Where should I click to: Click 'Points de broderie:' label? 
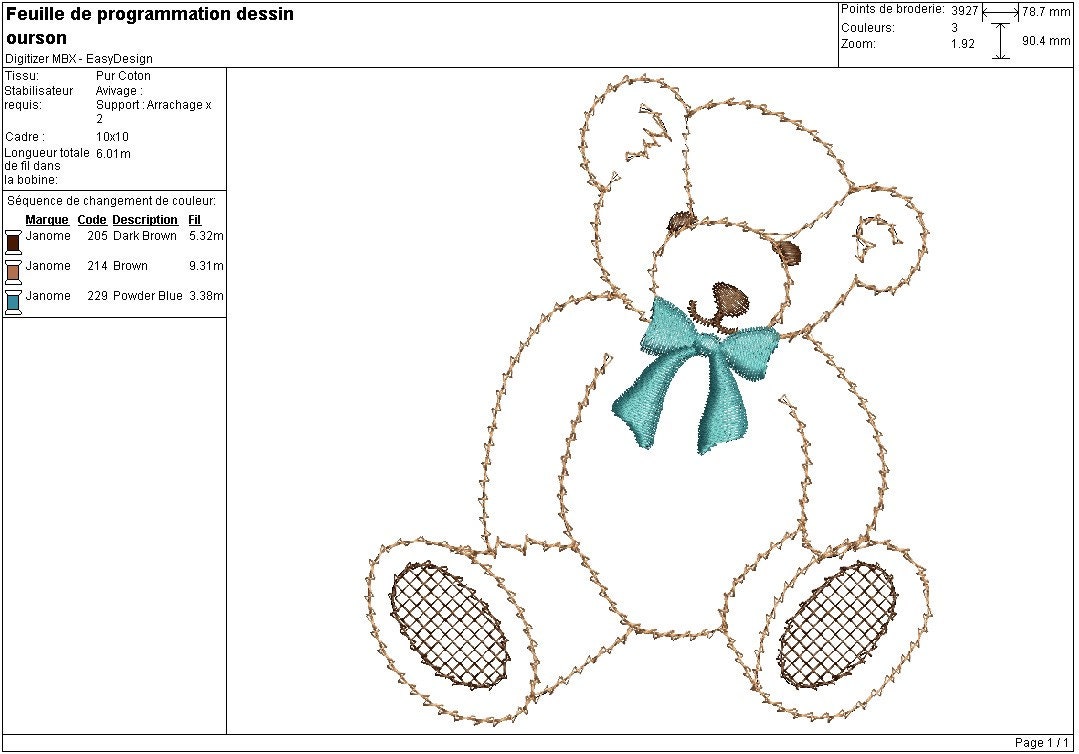pyautogui.click(x=893, y=9)
